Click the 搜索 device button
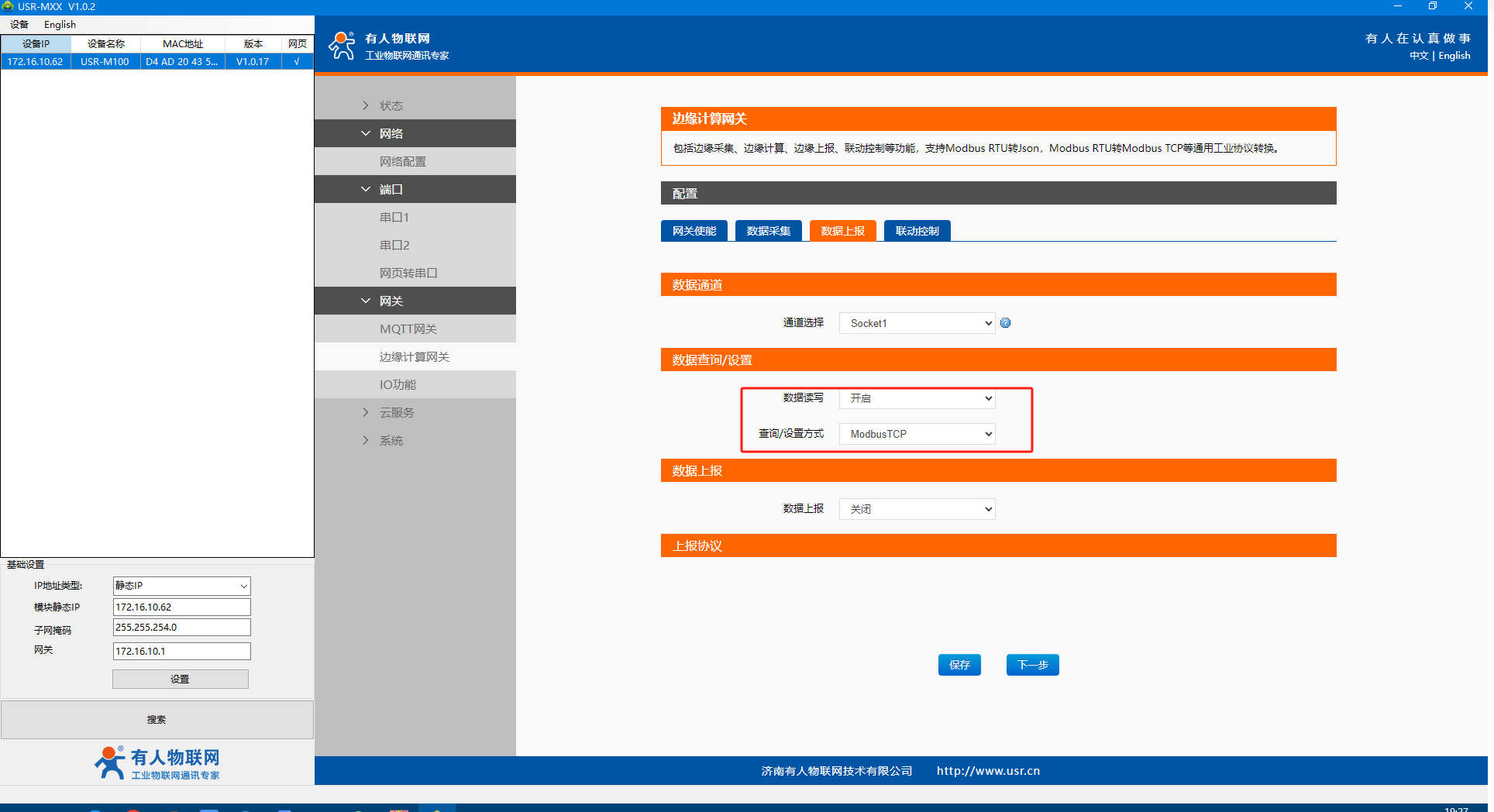This screenshot has width=1494, height=812. [157, 720]
